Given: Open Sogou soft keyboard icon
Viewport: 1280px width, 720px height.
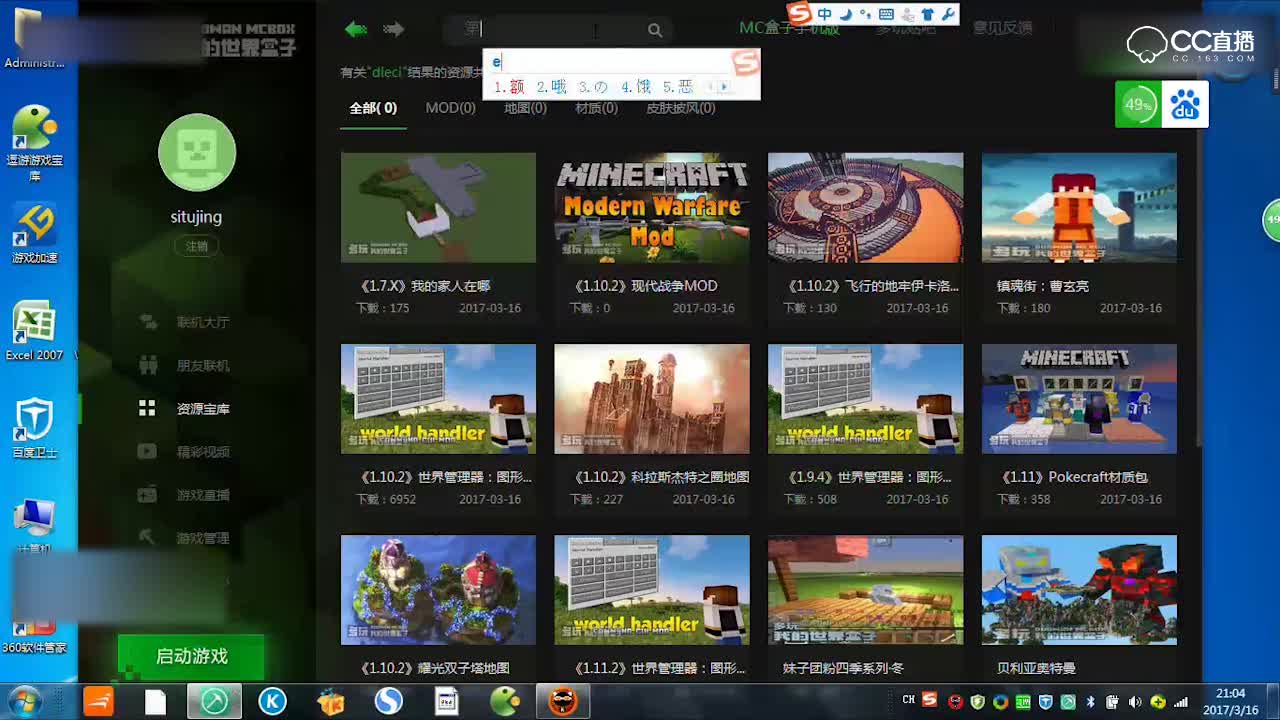Looking at the screenshot, I should click(x=885, y=14).
